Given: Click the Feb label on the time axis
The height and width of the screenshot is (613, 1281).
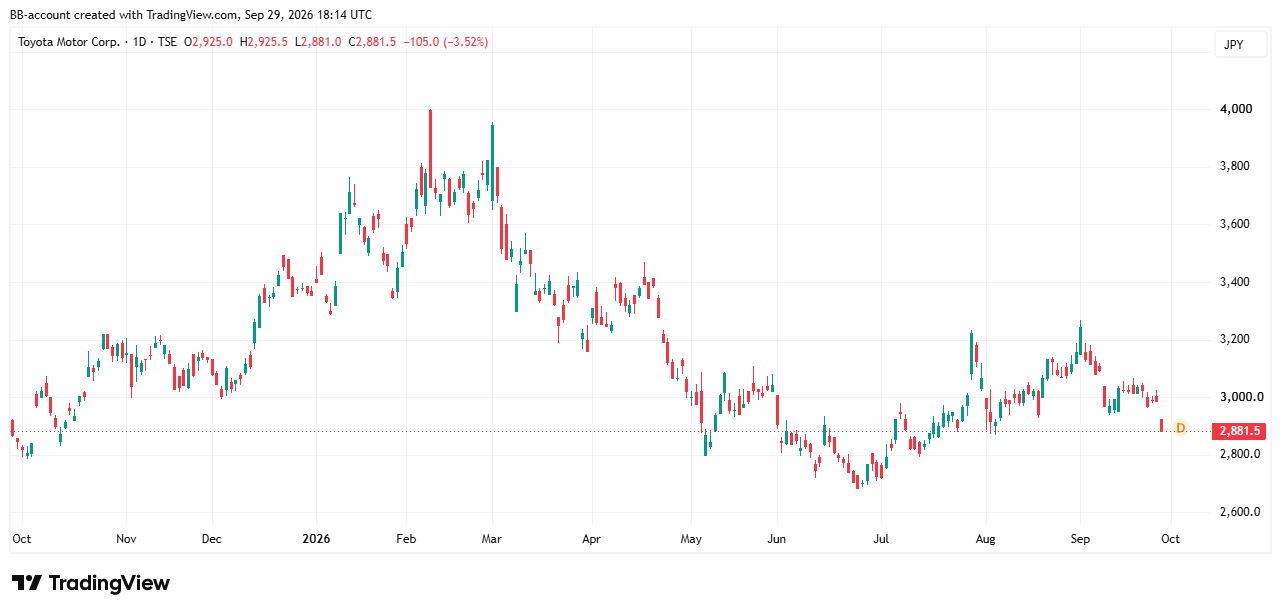Looking at the screenshot, I should tap(405, 539).
